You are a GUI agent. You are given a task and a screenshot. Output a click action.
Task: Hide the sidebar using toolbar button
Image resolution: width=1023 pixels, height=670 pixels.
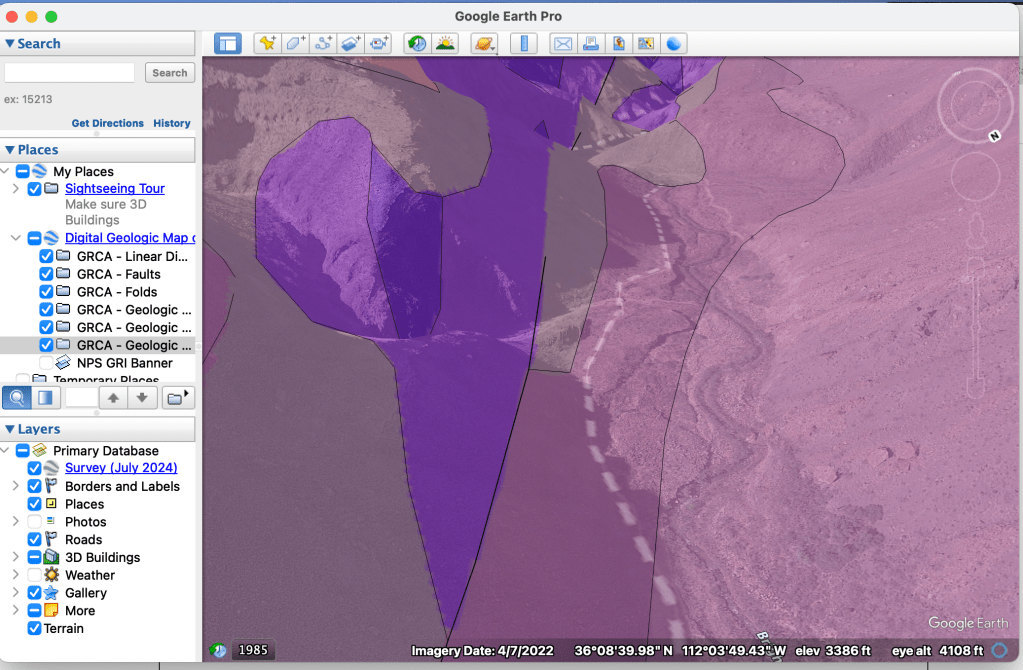click(x=228, y=44)
